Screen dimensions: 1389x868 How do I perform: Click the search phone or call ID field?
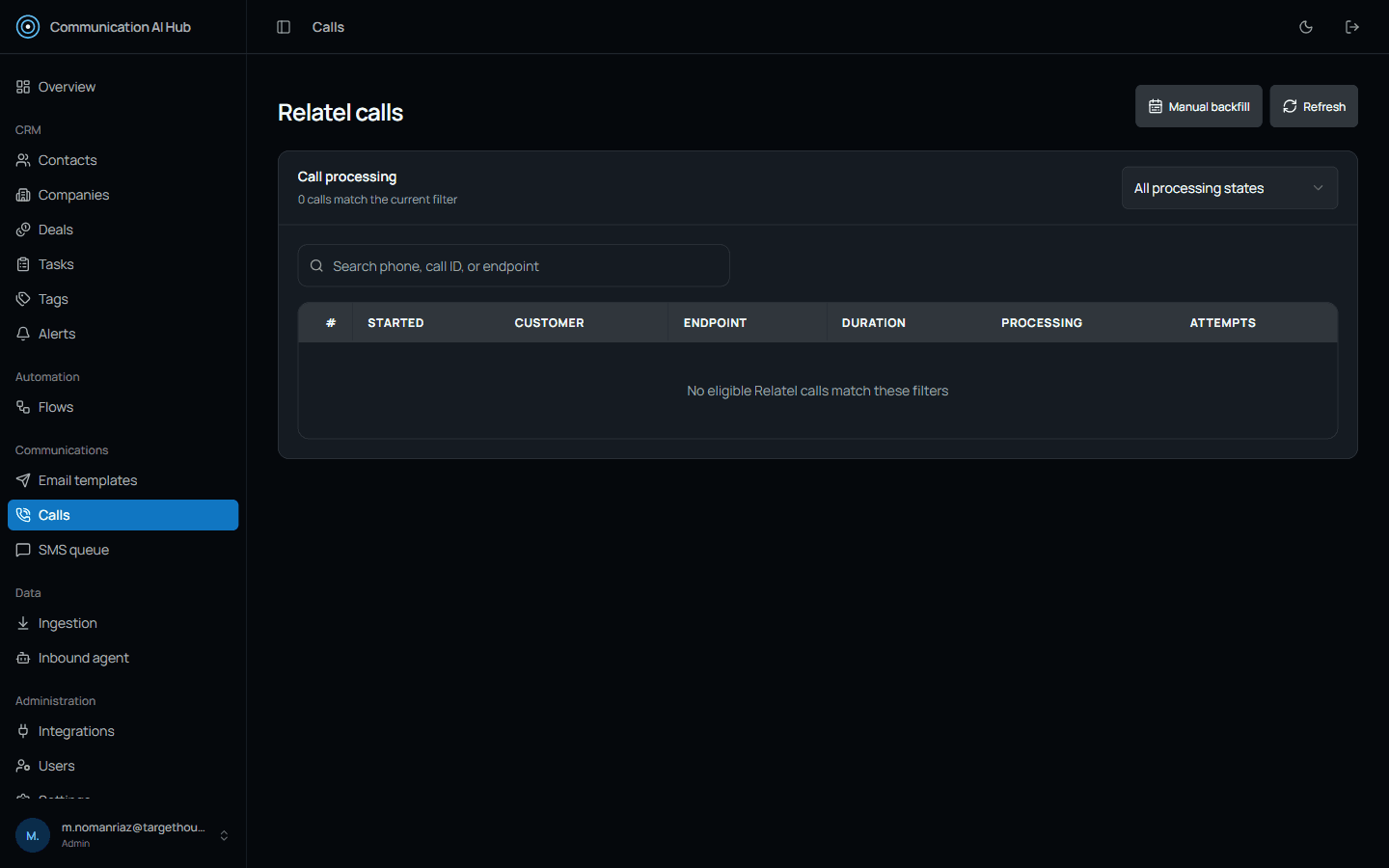[513, 265]
